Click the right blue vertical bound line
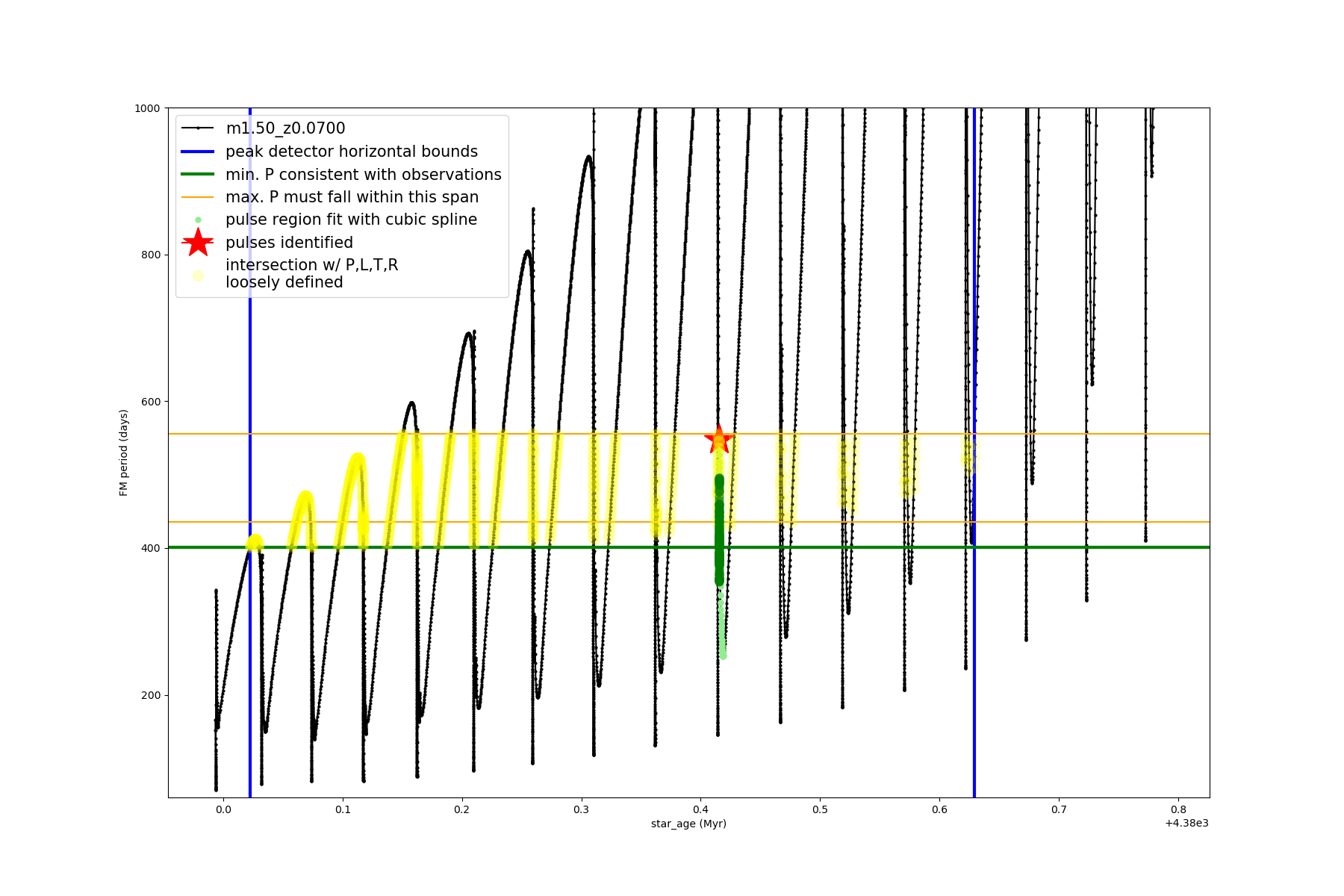The height and width of the screenshot is (896, 1344). (974, 672)
